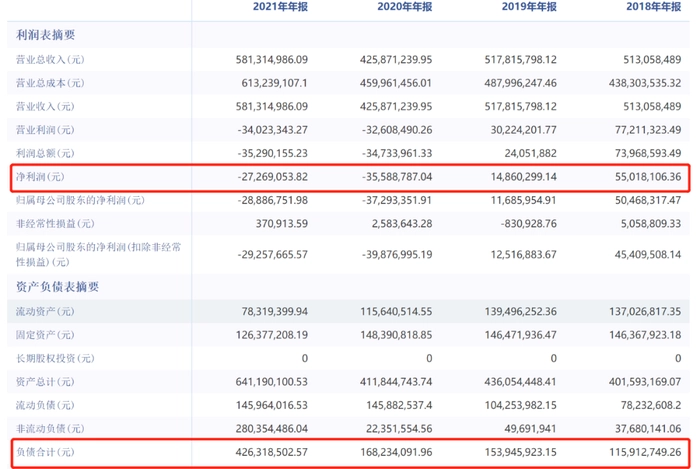Image resolution: width=700 pixels, height=469 pixels.
Task: Click the 利润表摘要 section heading
Action: point(46,33)
